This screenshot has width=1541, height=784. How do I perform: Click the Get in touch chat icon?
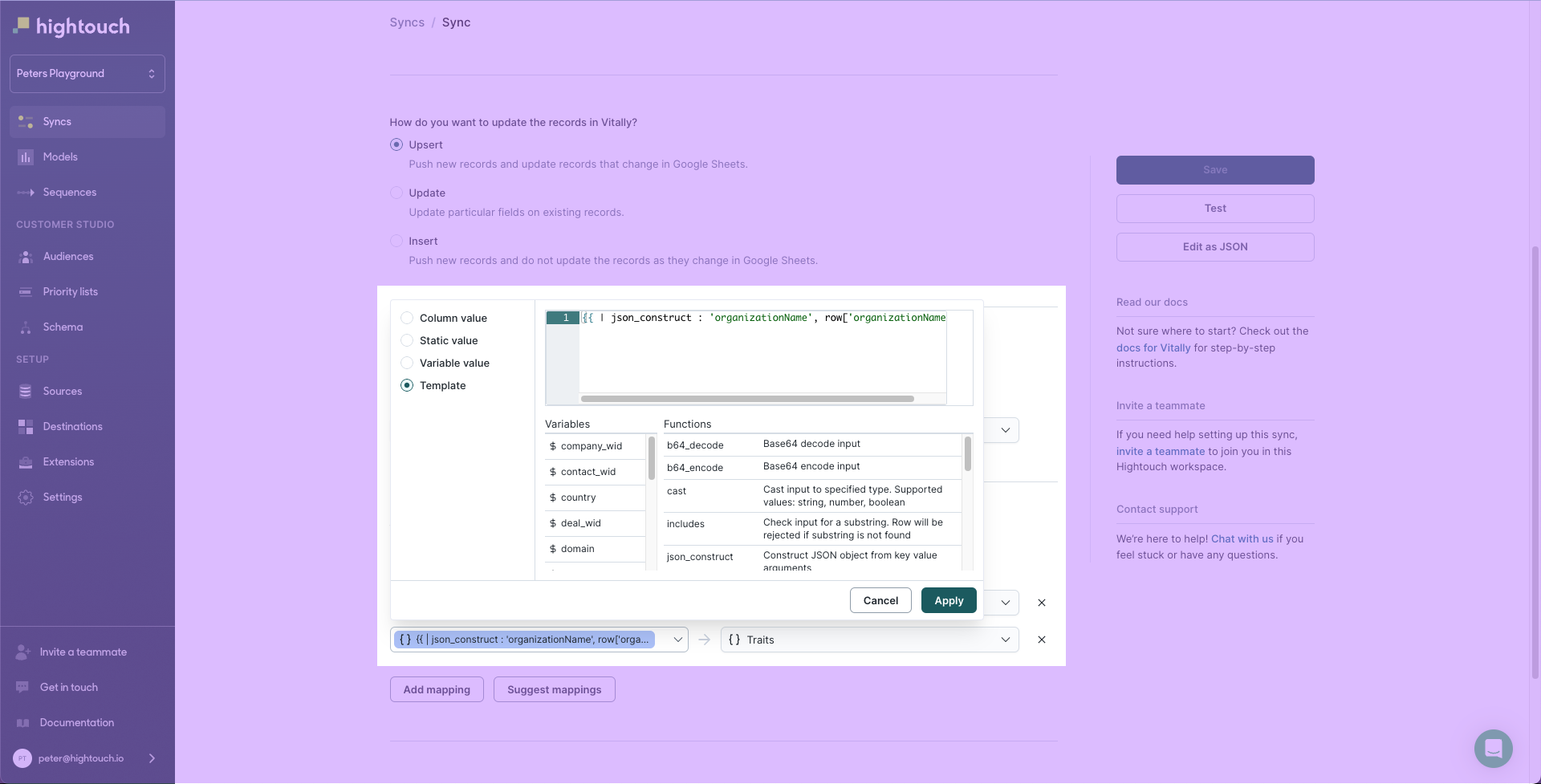[22, 688]
